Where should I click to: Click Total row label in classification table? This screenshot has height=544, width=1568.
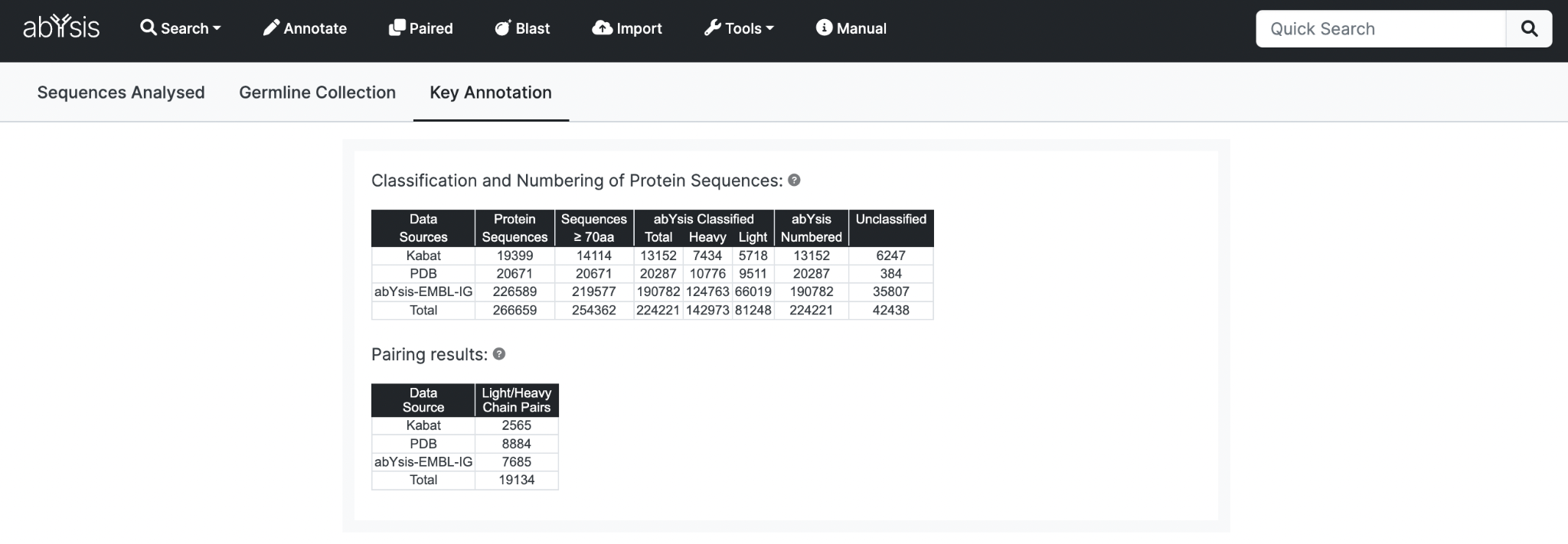tap(423, 310)
